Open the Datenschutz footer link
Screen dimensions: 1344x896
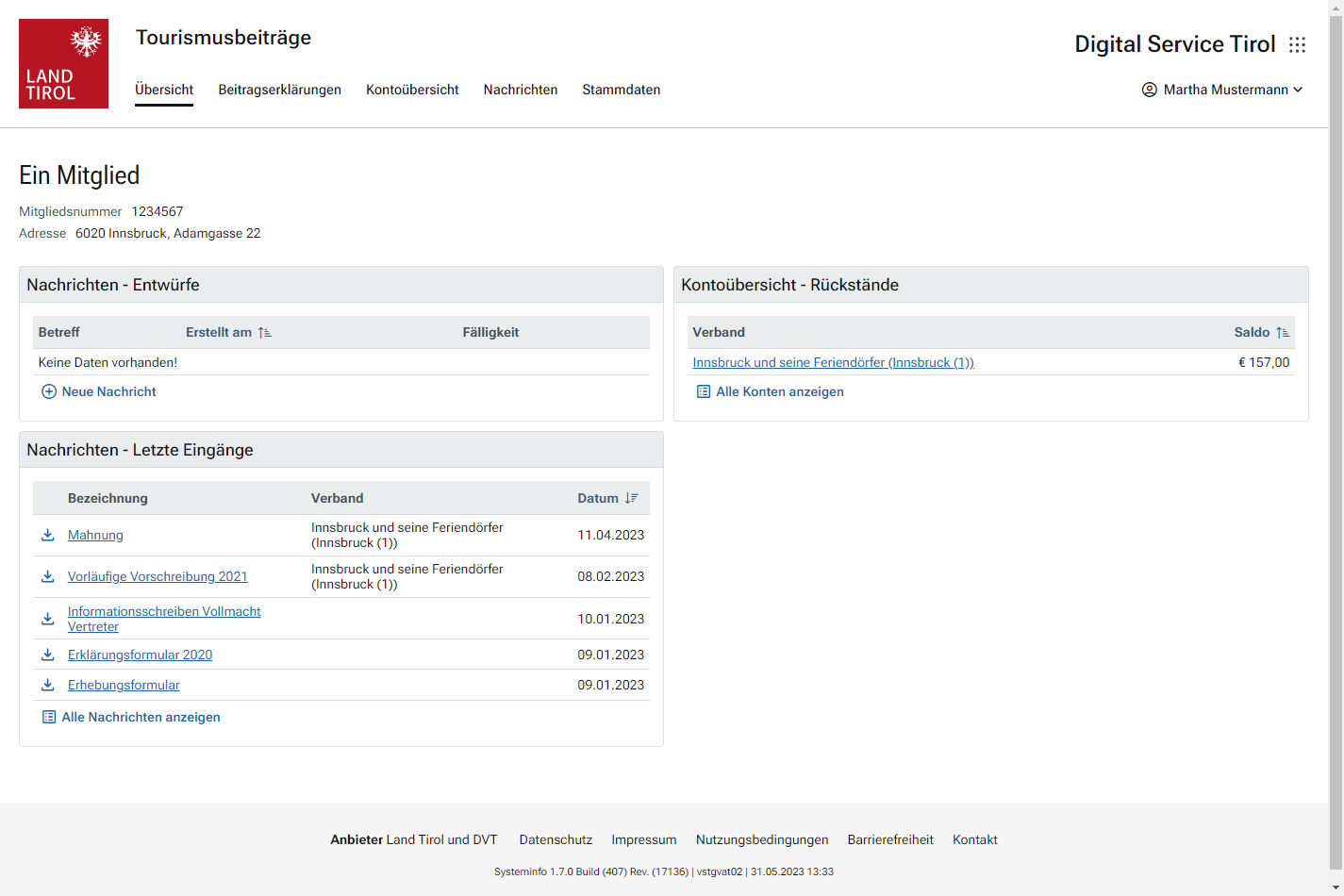click(x=556, y=839)
